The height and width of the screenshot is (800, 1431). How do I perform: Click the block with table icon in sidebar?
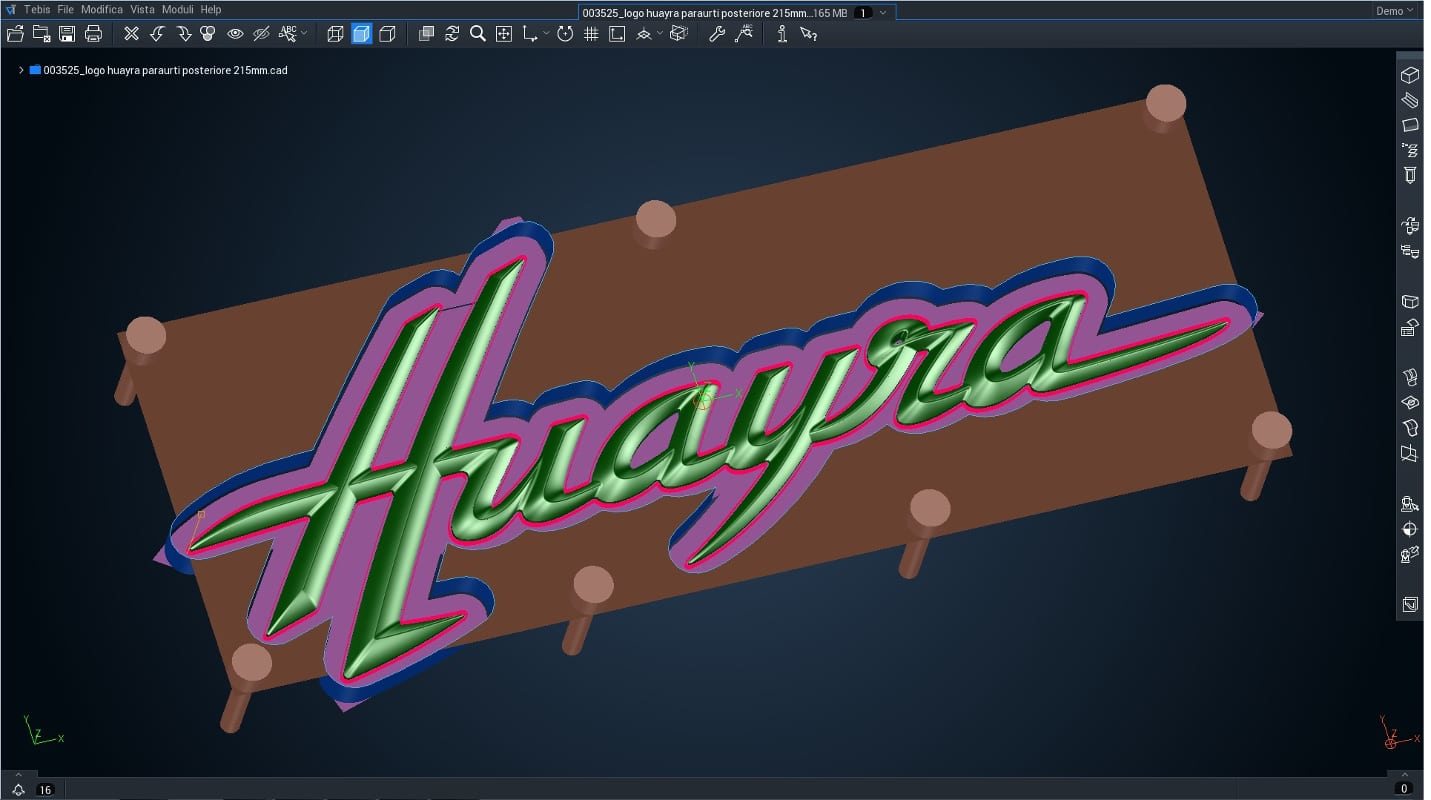tap(1410, 327)
